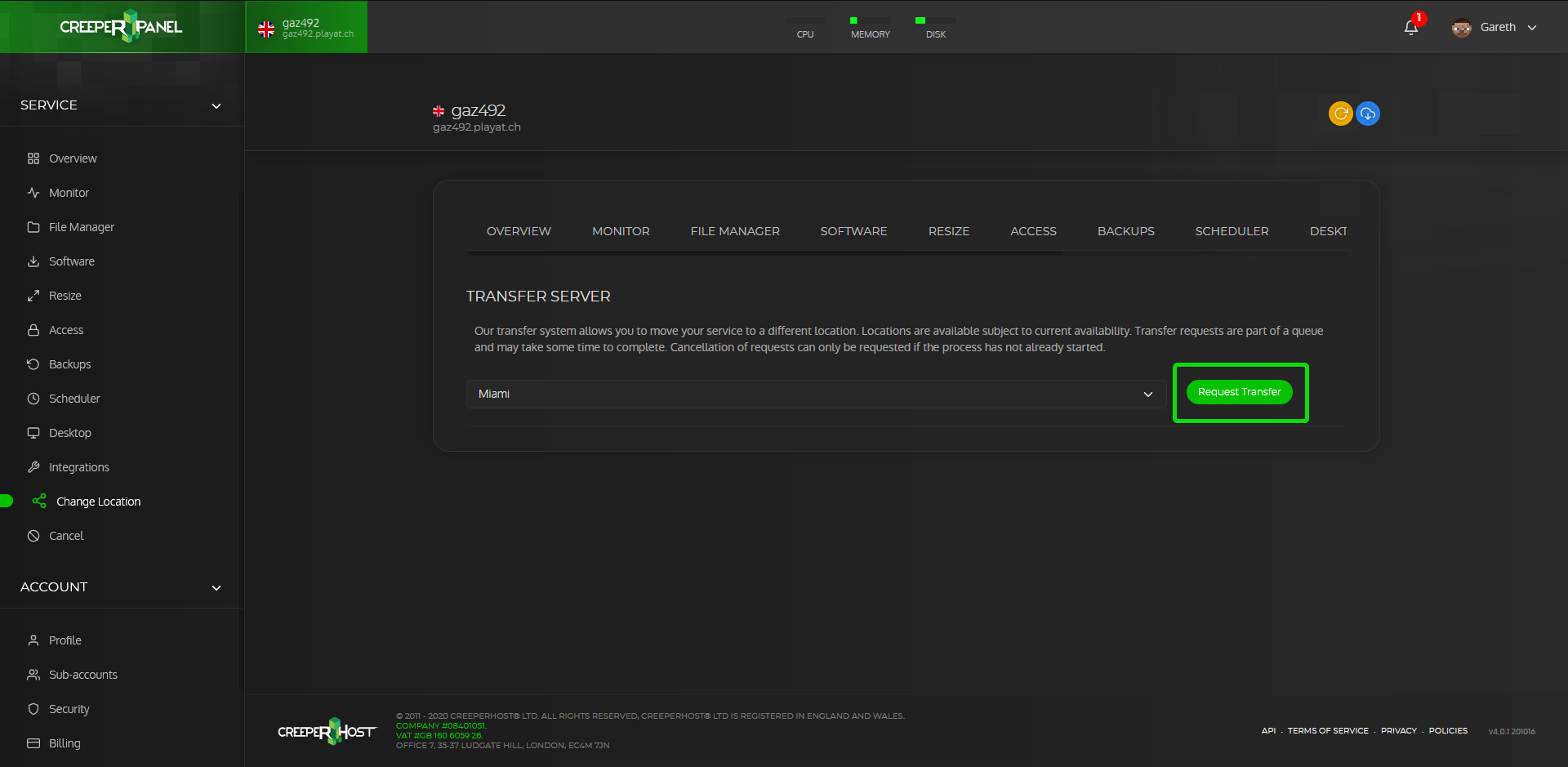The image size is (1568, 767).
Task: Open notifications bell icon
Action: click(1411, 28)
